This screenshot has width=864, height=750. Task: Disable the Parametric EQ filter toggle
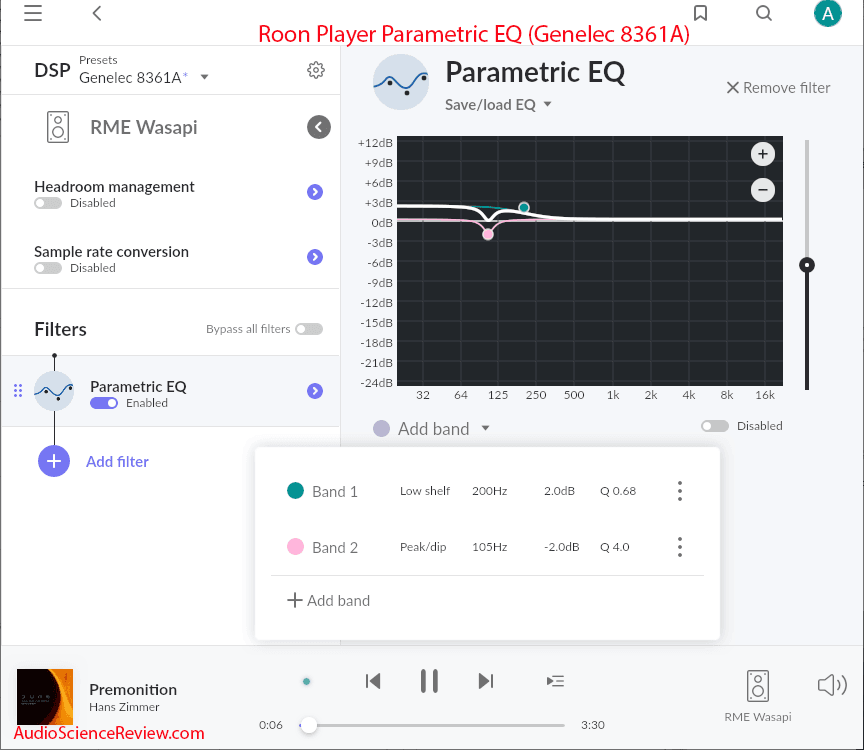(104, 403)
